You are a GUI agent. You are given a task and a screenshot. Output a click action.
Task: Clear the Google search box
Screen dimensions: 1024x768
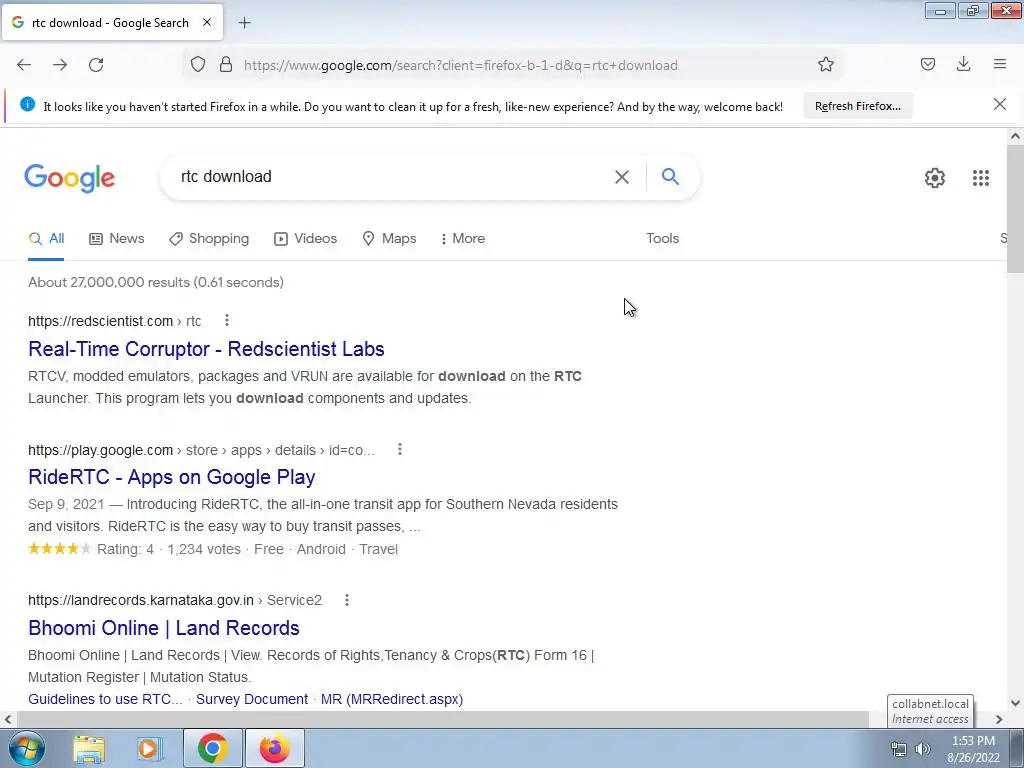coord(622,177)
